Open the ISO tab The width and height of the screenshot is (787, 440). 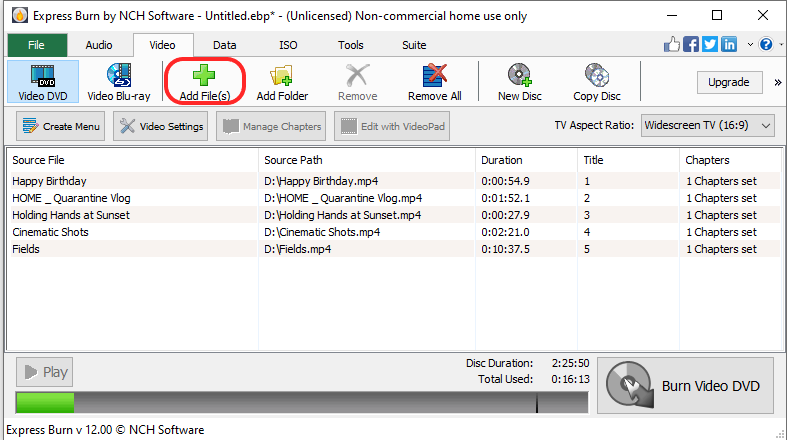(287, 45)
